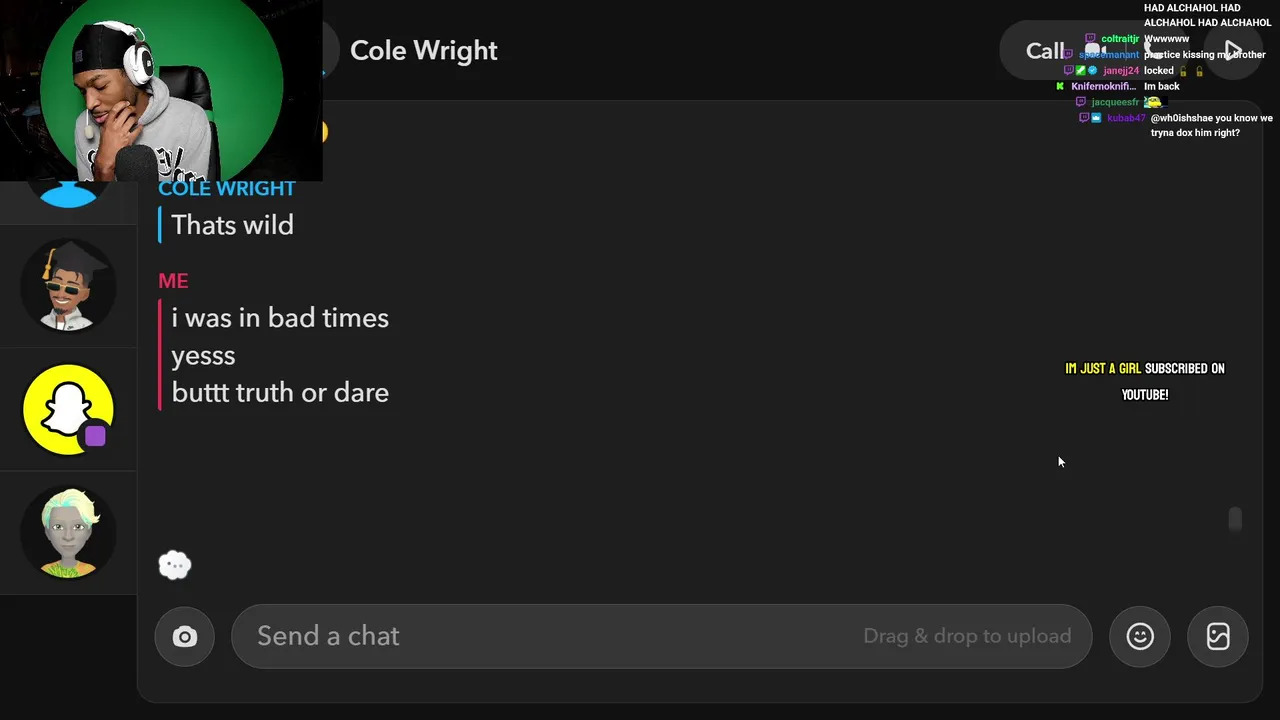Image resolution: width=1280 pixels, height=720 pixels.
Task: Open the sticker and media picker icon
Action: pyautogui.click(x=1218, y=637)
